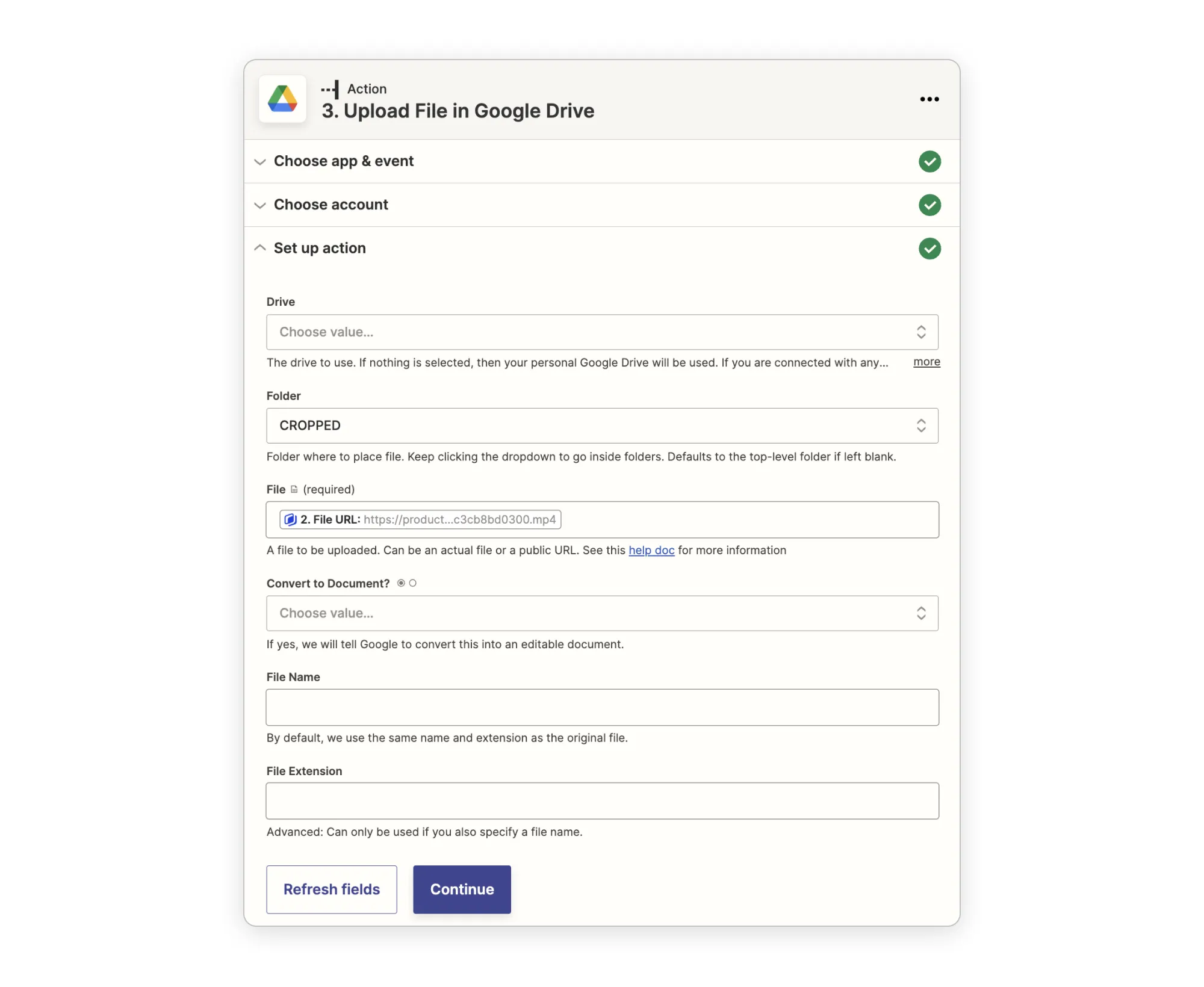Image resolution: width=1204 pixels, height=987 pixels.
Task: Click the 2. File URL mapped value pill
Action: [420, 519]
